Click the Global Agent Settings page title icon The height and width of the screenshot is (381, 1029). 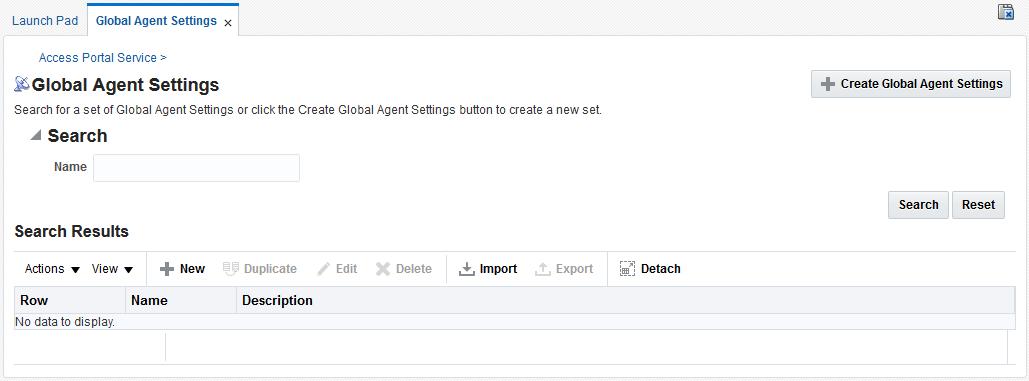tap(22, 84)
